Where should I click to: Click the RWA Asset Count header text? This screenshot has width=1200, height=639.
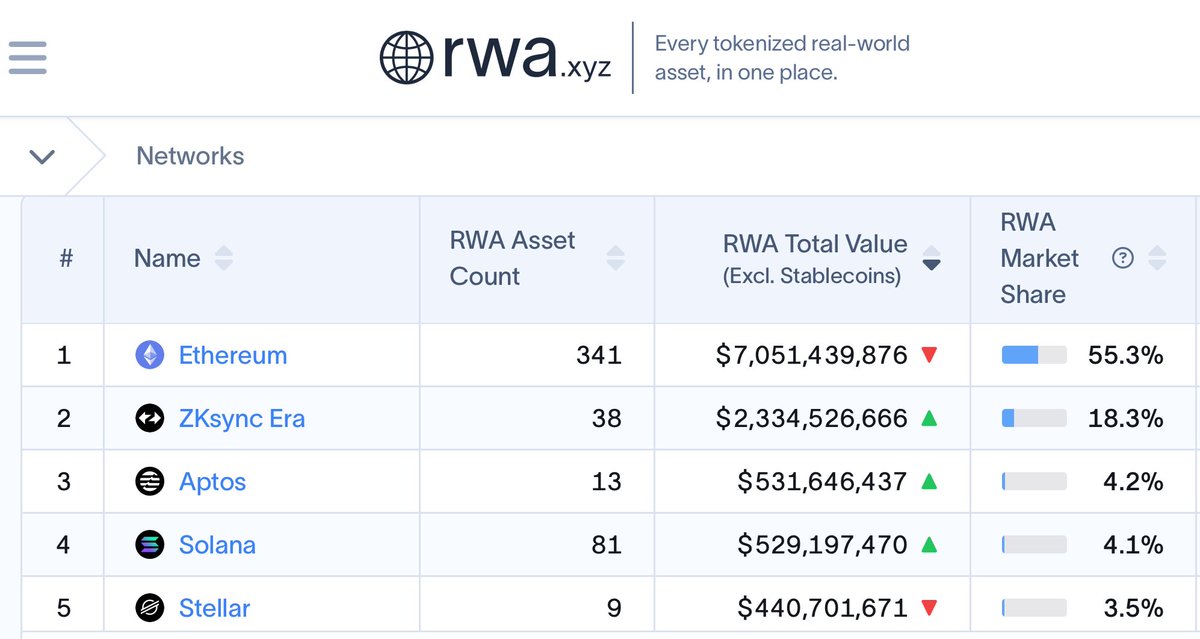[x=513, y=258]
